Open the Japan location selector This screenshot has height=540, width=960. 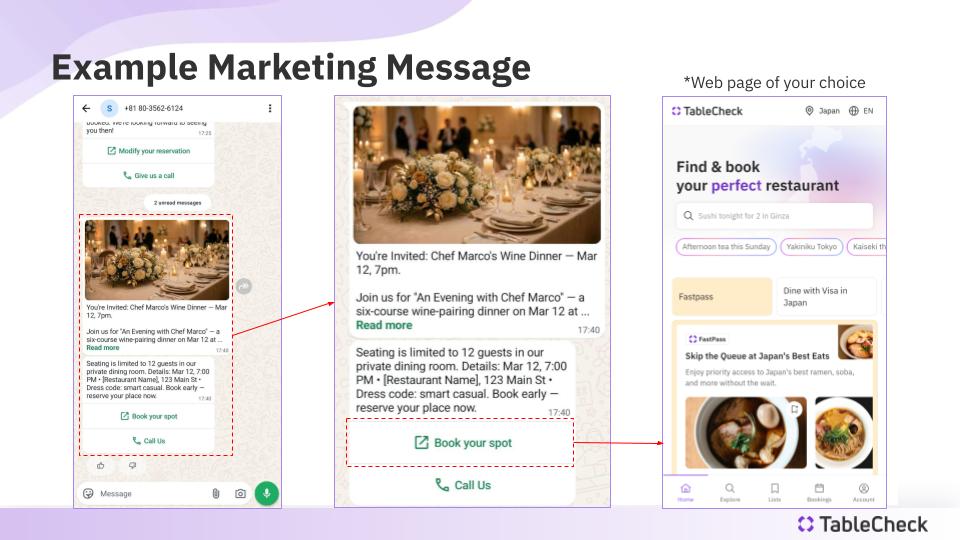pyautogui.click(x=822, y=111)
